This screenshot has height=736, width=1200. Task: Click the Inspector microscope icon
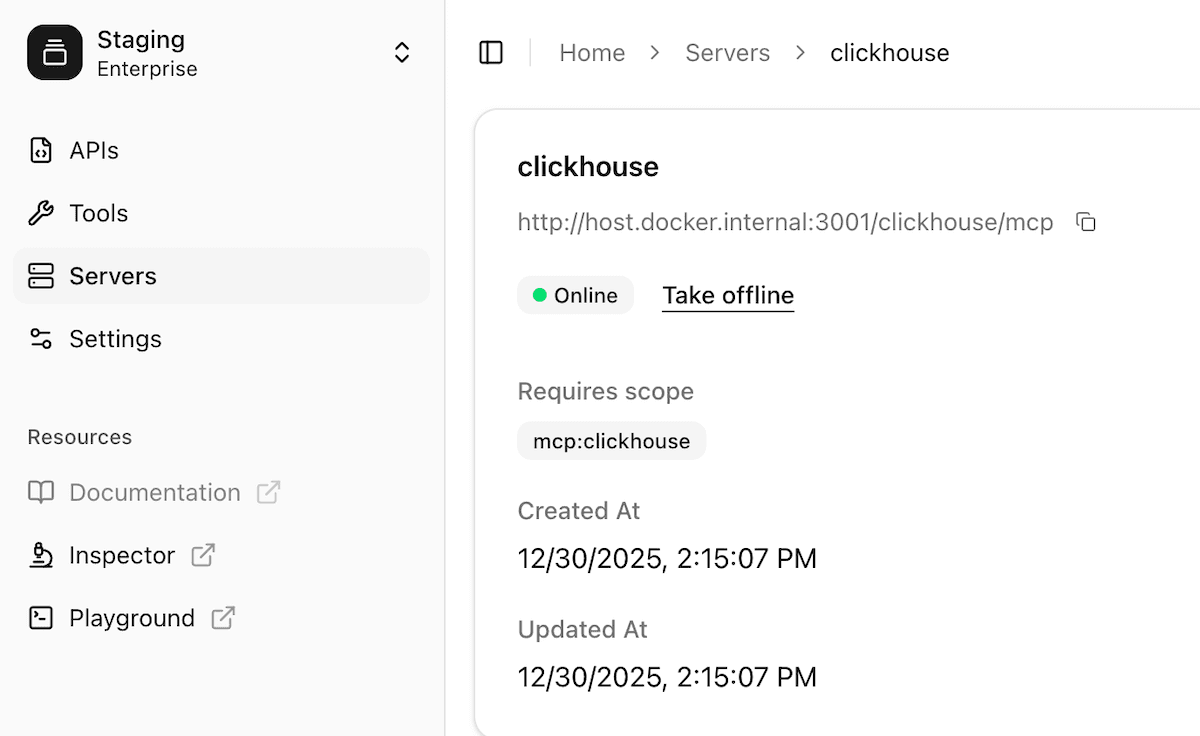(41, 555)
